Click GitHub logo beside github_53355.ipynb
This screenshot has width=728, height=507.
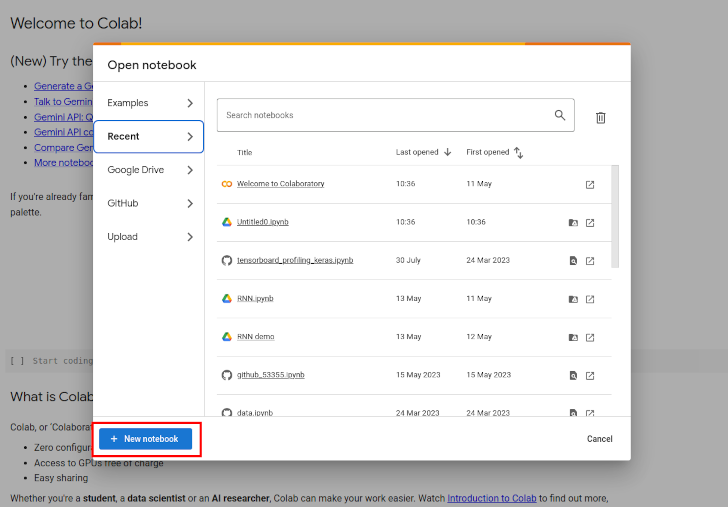(227, 375)
